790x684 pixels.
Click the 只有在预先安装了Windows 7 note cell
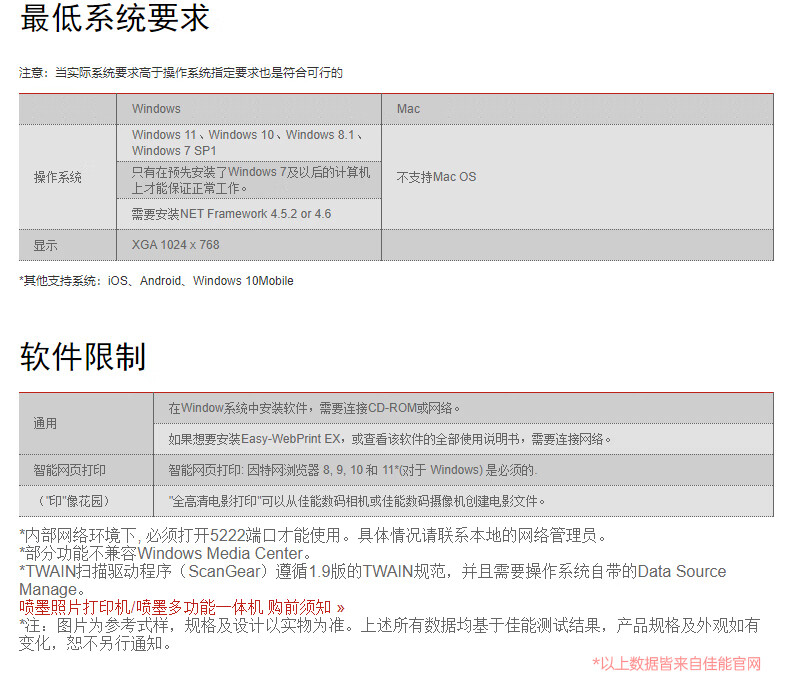249,180
